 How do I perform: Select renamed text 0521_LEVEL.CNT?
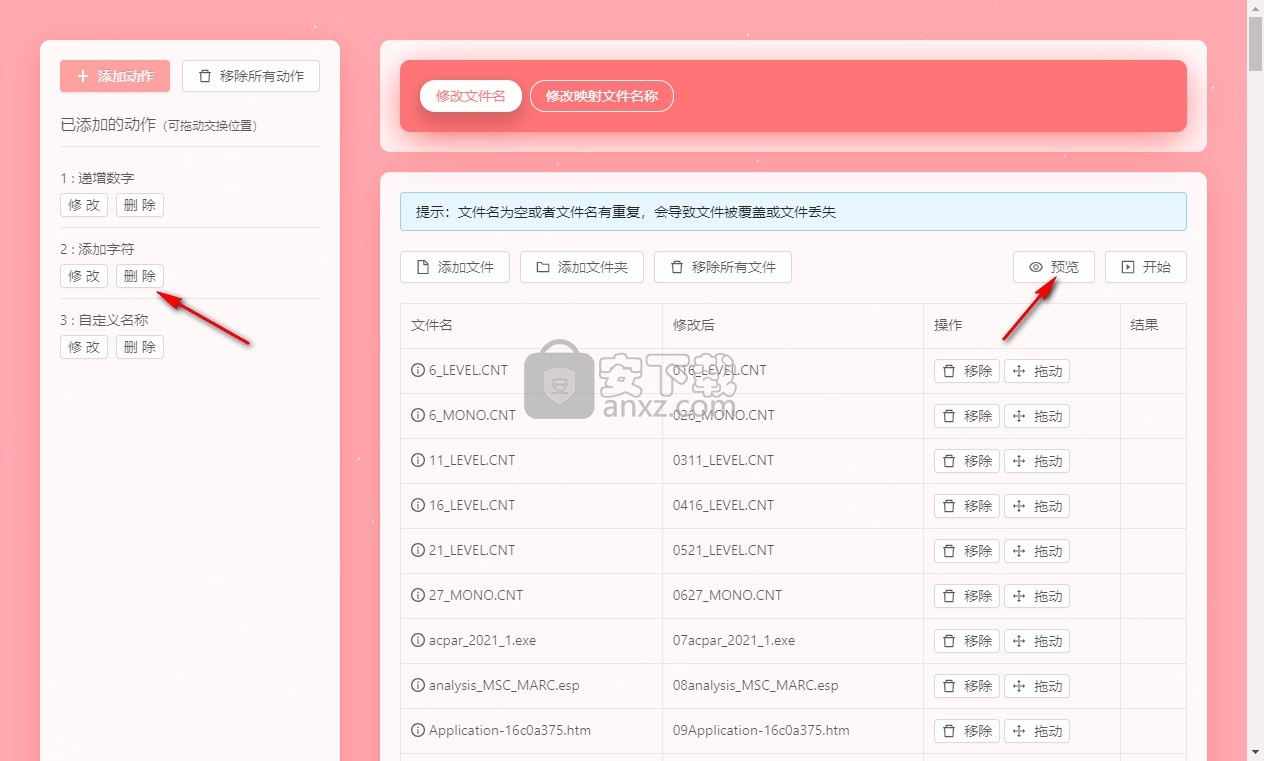[x=723, y=550]
